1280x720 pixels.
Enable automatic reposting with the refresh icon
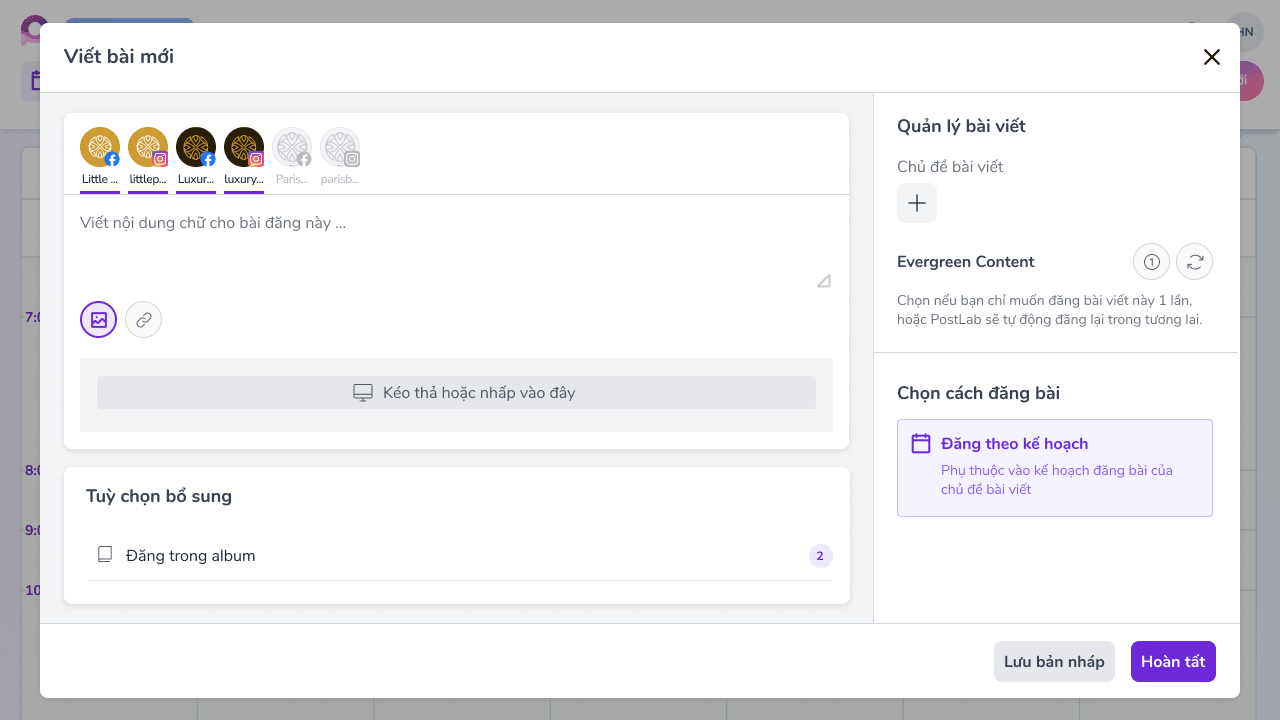coord(1195,261)
